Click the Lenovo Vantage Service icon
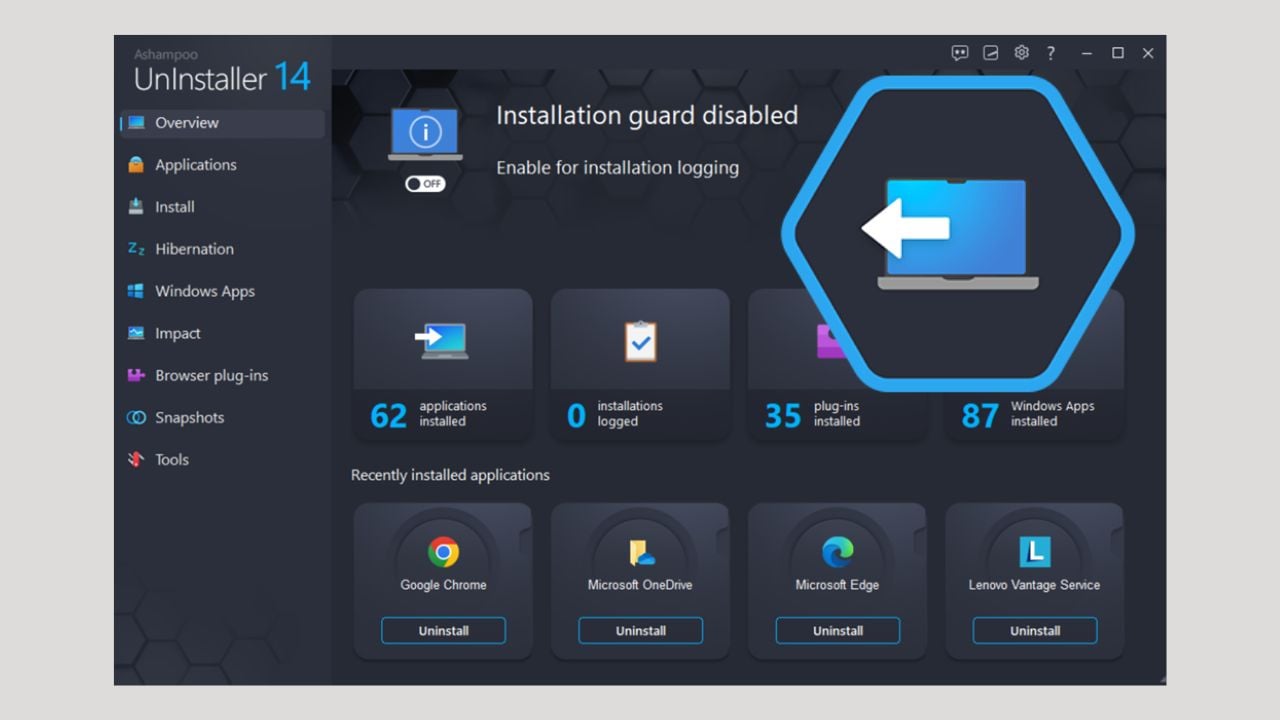 pos(1035,552)
